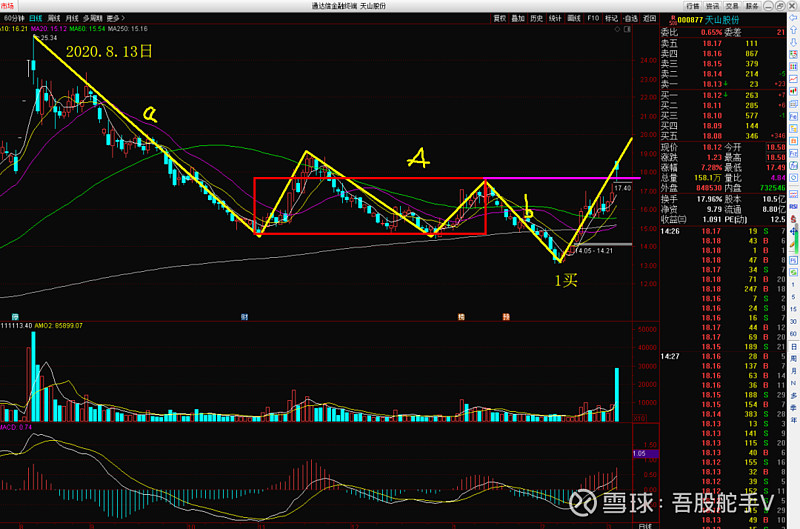The height and width of the screenshot is (529, 800).
Task: Click the red rectangle drawn on chart
Action: click(370, 179)
